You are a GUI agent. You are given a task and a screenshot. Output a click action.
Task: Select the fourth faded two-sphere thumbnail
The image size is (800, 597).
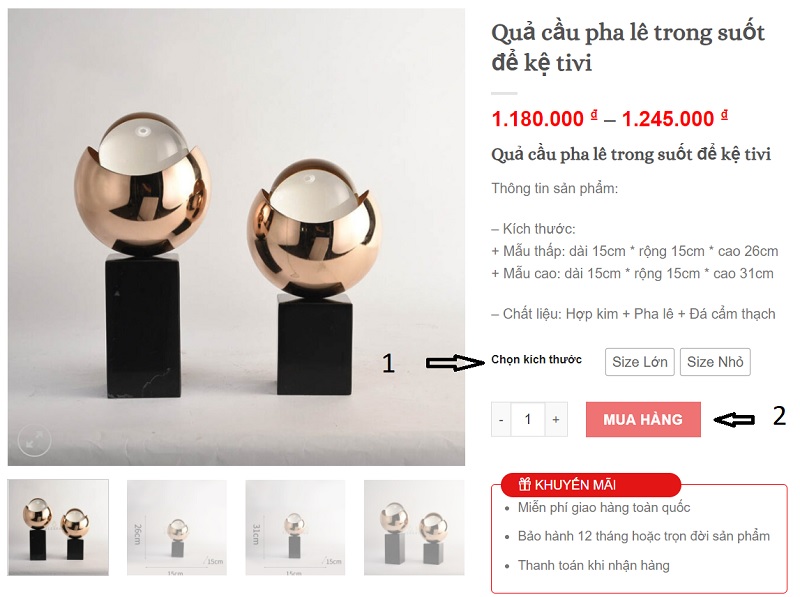414,527
